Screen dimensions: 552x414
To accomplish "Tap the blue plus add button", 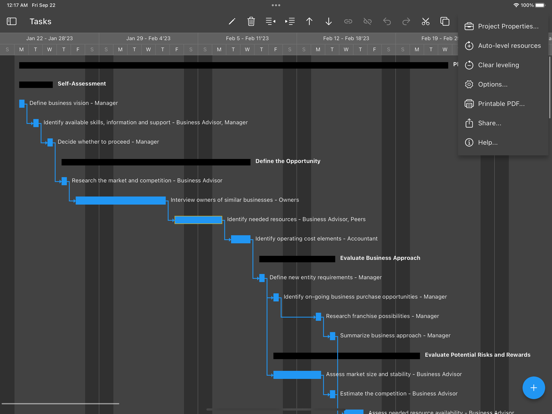I will pyautogui.click(x=533, y=388).
